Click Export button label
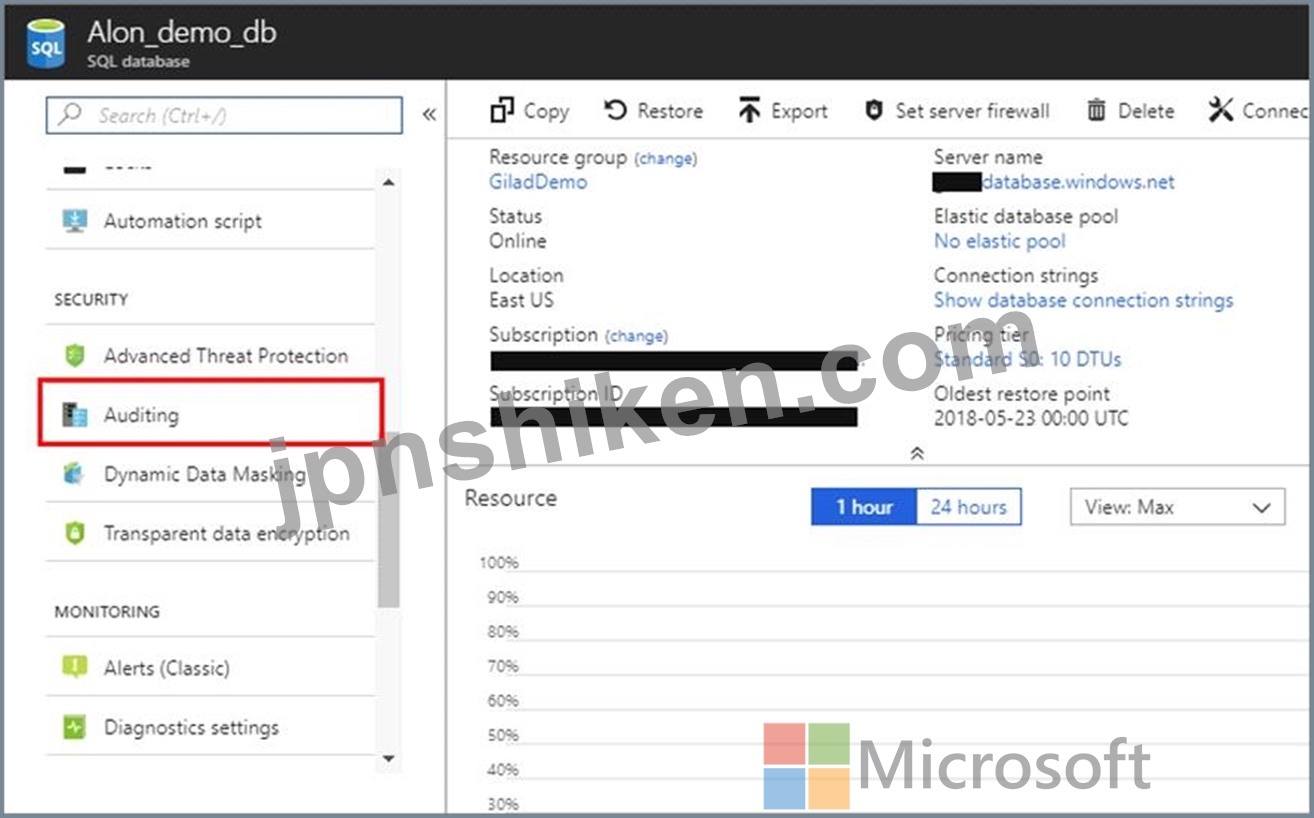This screenshot has width=1314, height=818. (x=799, y=111)
